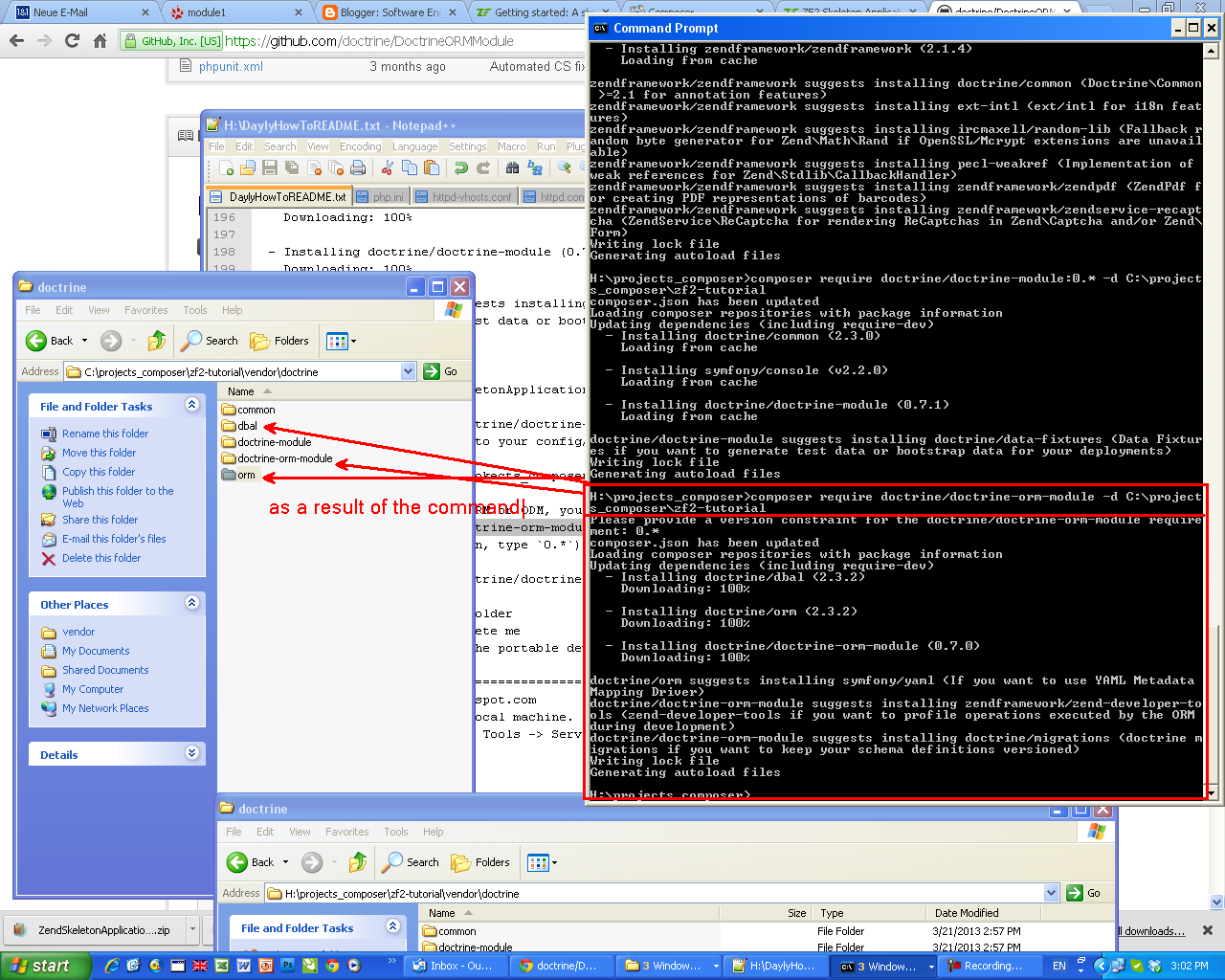This screenshot has height=980, width=1225.
Task: Click the Open file icon in Notepad++
Action: click(248, 168)
